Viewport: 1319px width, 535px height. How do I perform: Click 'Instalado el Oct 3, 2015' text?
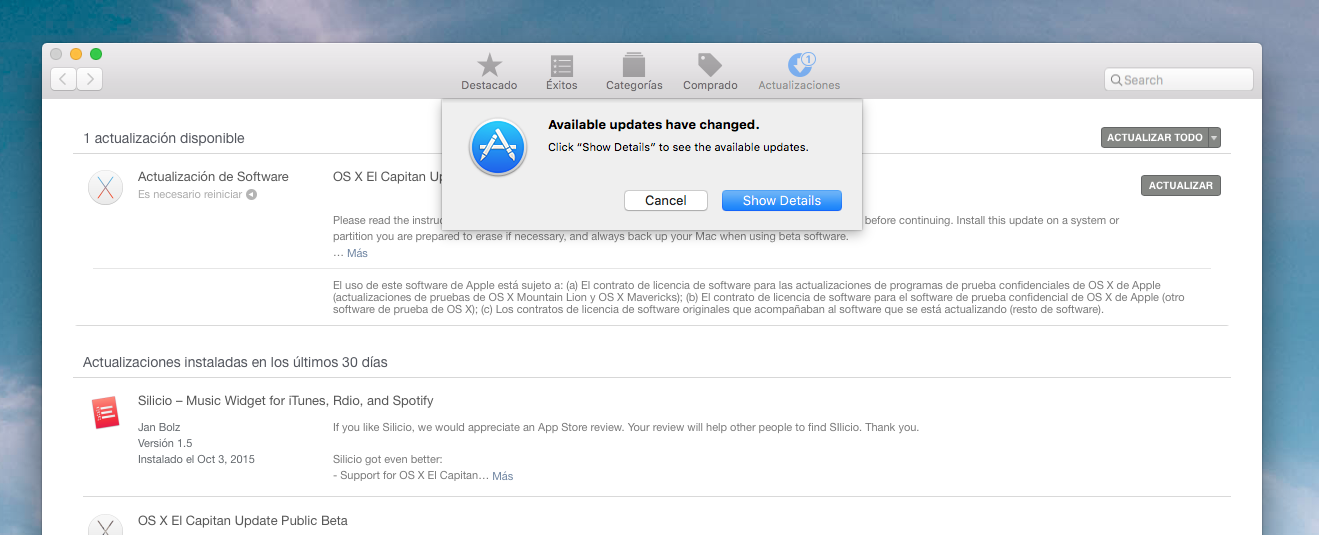[196, 459]
